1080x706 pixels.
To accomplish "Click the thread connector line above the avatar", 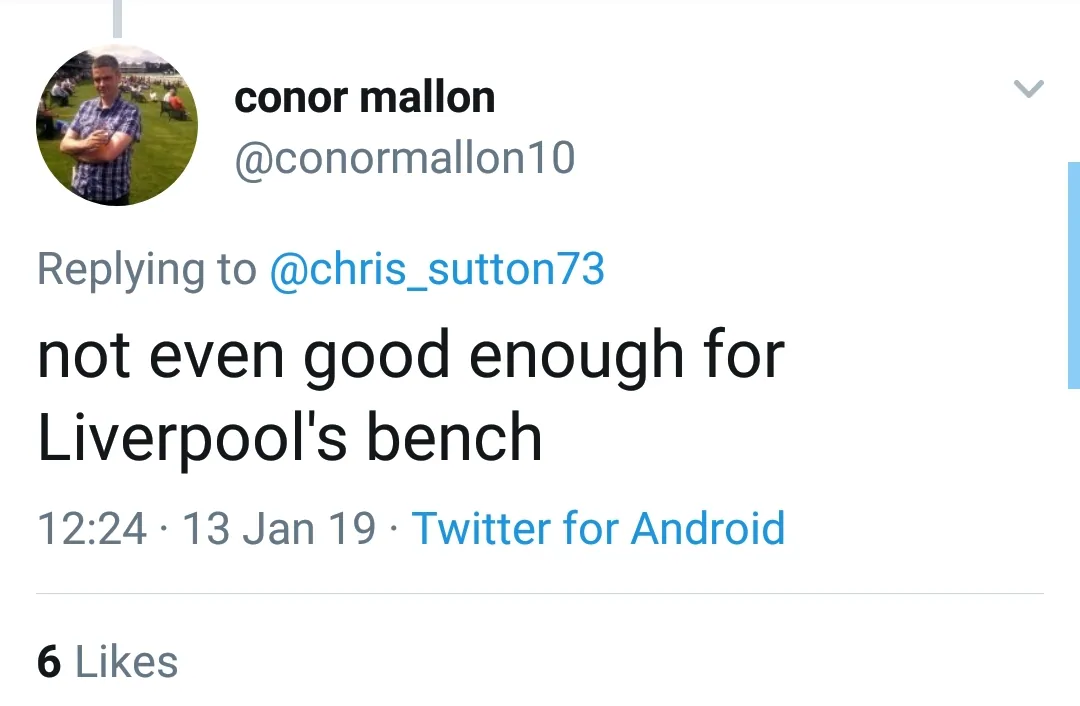I will click(117, 18).
